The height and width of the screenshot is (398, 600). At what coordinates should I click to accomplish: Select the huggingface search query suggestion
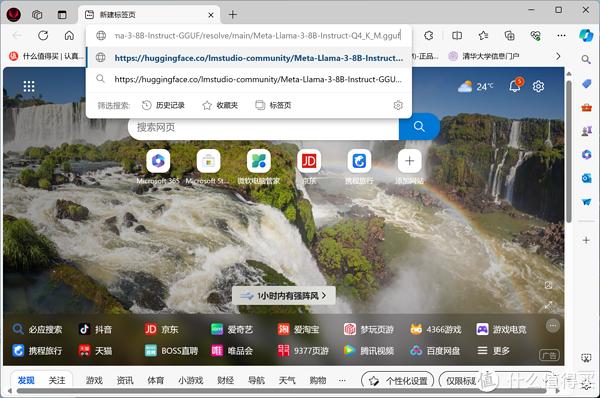point(249,79)
